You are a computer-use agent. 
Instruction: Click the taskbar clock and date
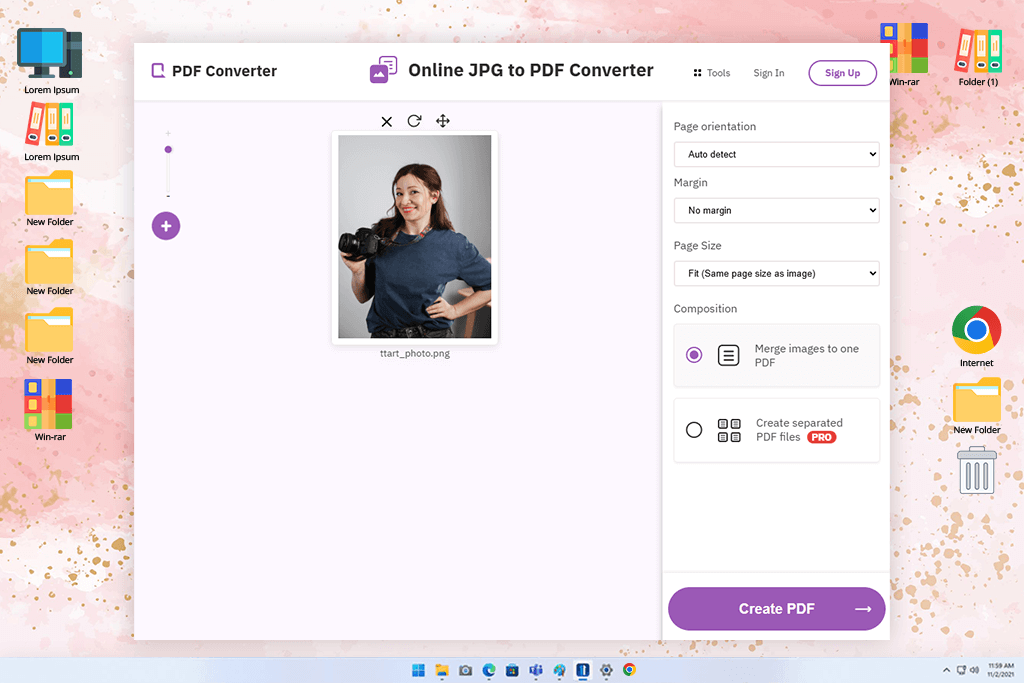tap(1000, 670)
